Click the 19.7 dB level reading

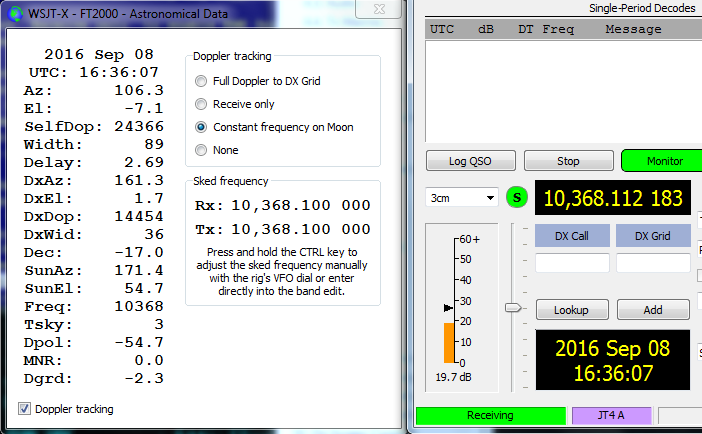coord(454,377)
